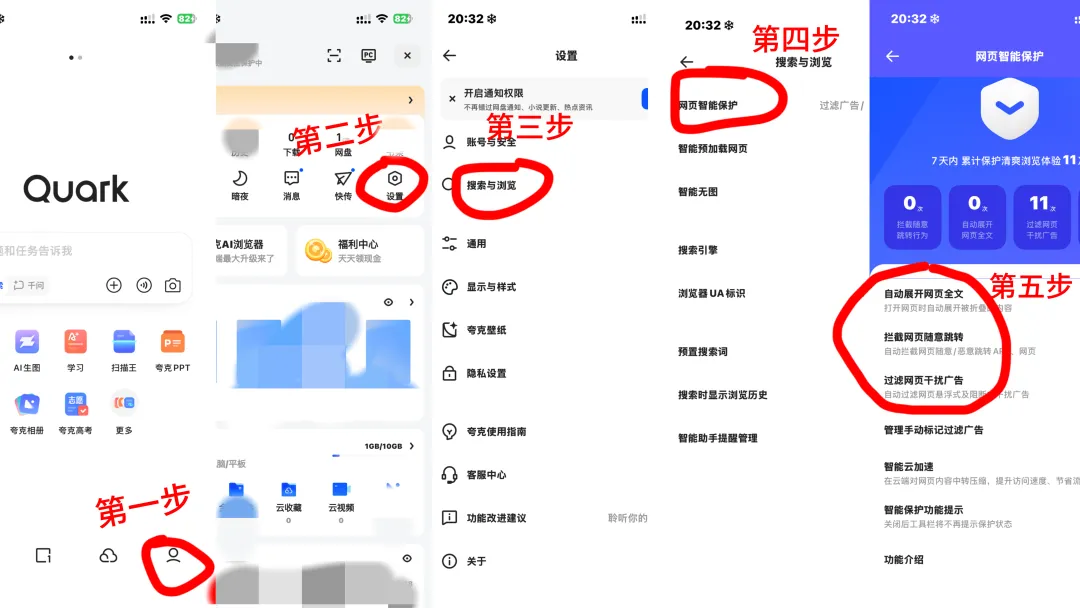
Task: Tap the shield protection icon
Action: [1009, 108]
